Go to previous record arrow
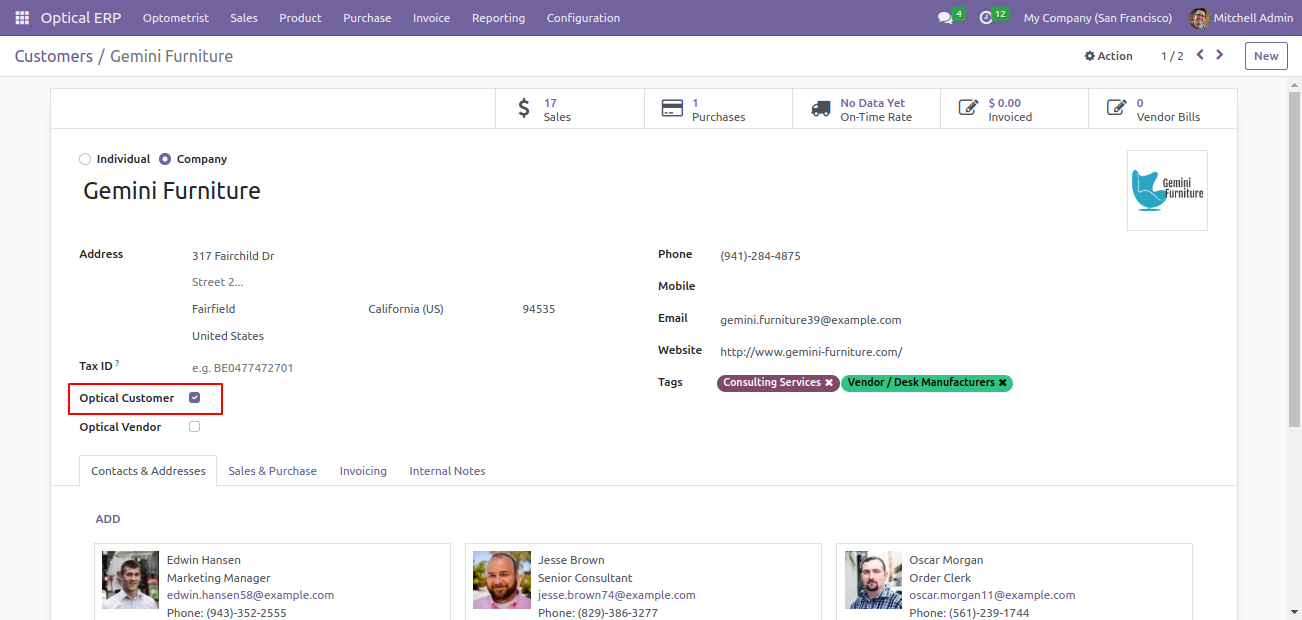The width and height of the screenshot is (1302, 620). [1200, 55]
